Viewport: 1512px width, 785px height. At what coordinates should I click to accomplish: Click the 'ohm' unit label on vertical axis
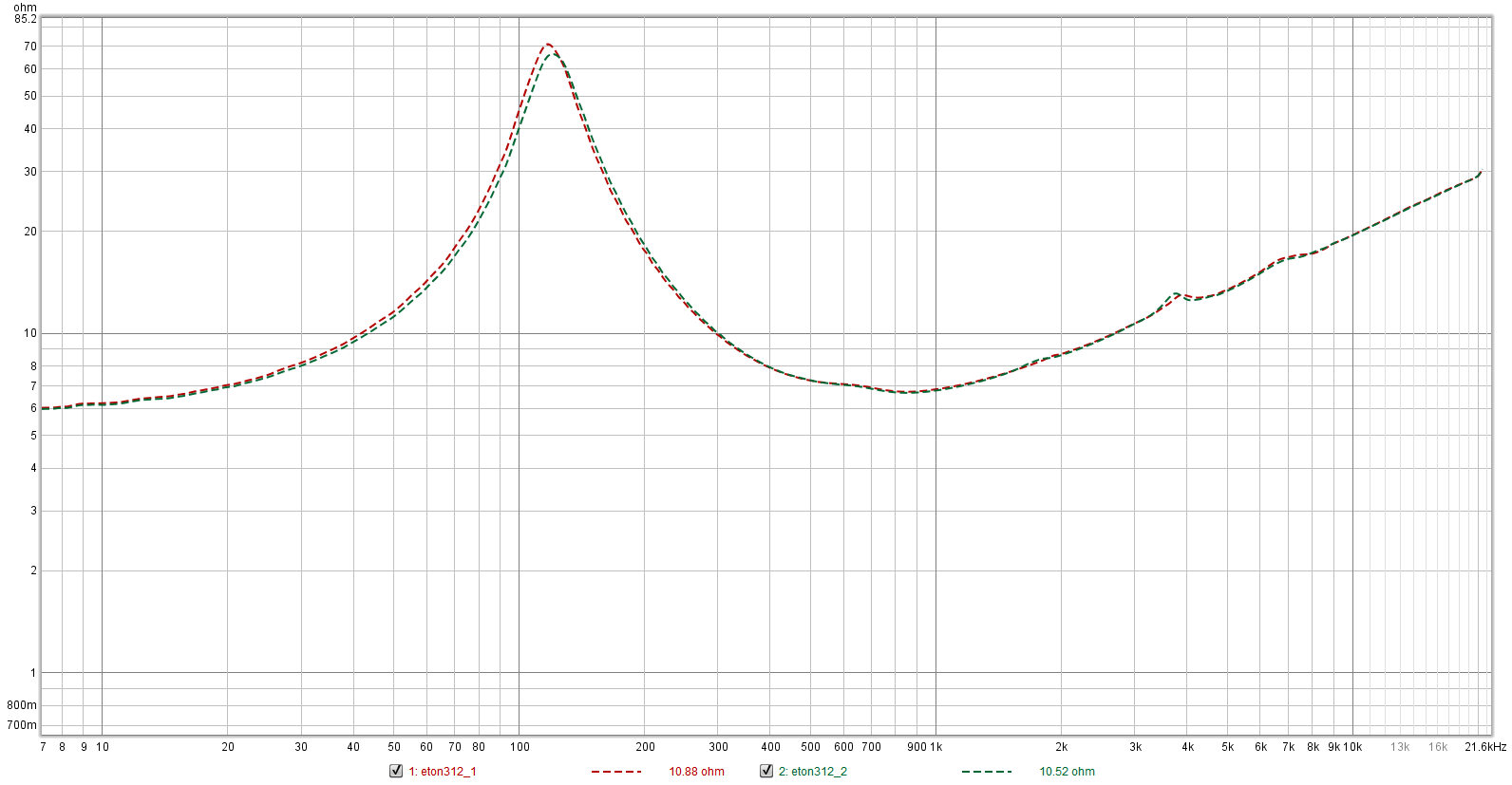[25, 8]
